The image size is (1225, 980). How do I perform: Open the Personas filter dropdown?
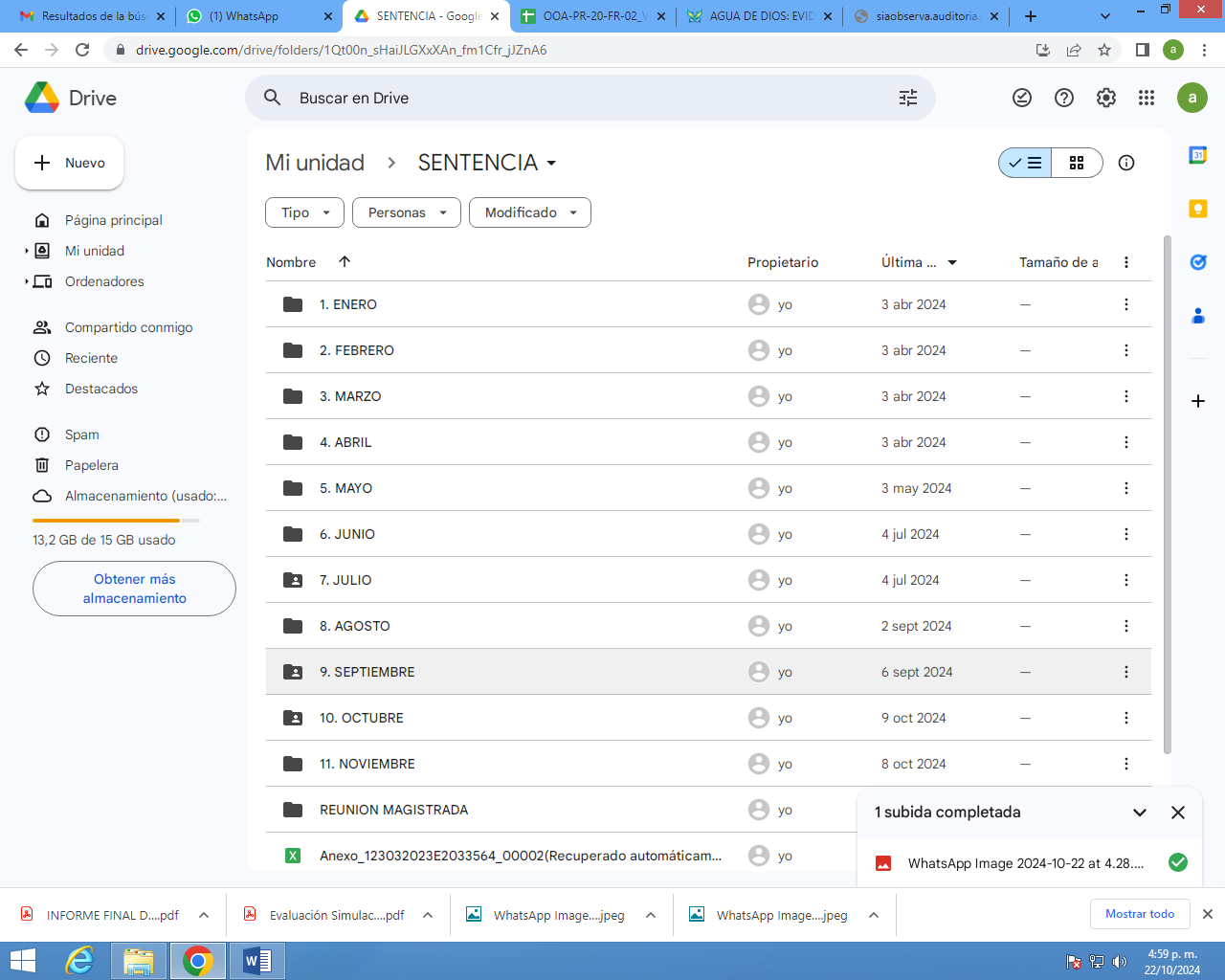pyautogui.click(x=407, y=212)
